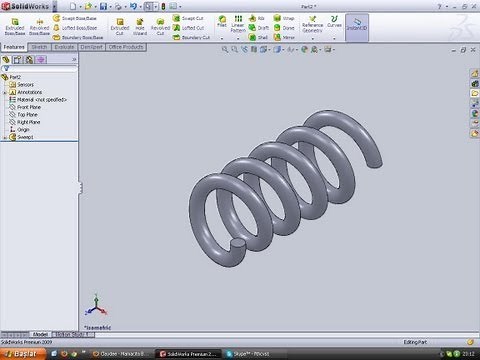Screen dimensions: 480x360
Task: Select the Draft feature
Action: (259, 28)
